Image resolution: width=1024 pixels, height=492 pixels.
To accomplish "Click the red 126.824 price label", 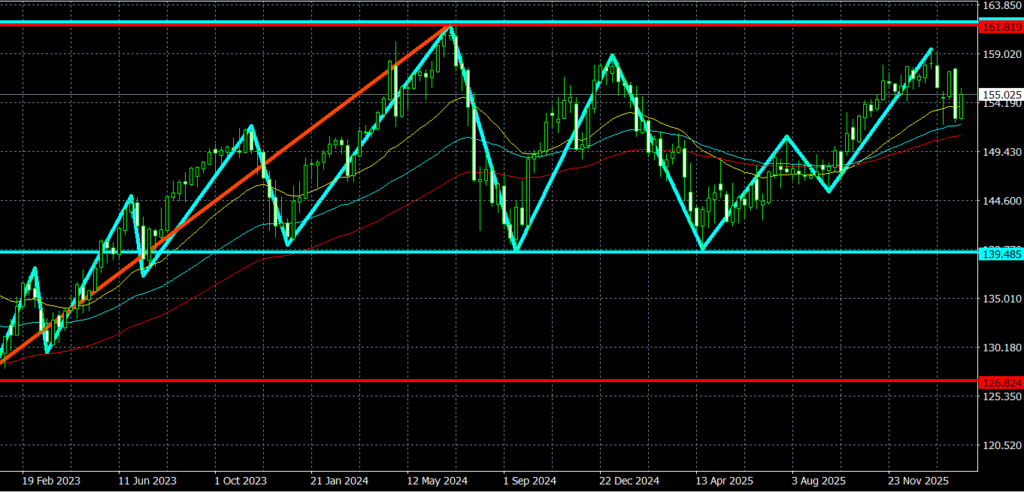I will coord(1000,381).
